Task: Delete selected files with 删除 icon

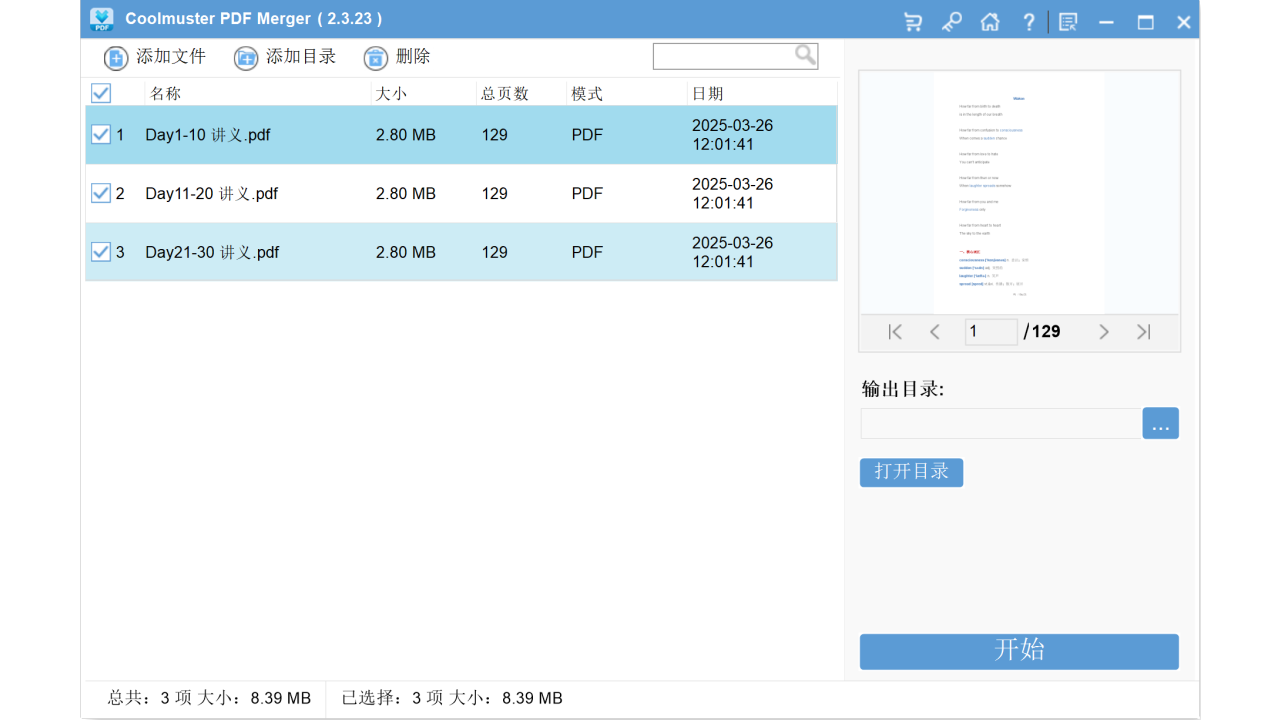Action: (x=375, y=58)
